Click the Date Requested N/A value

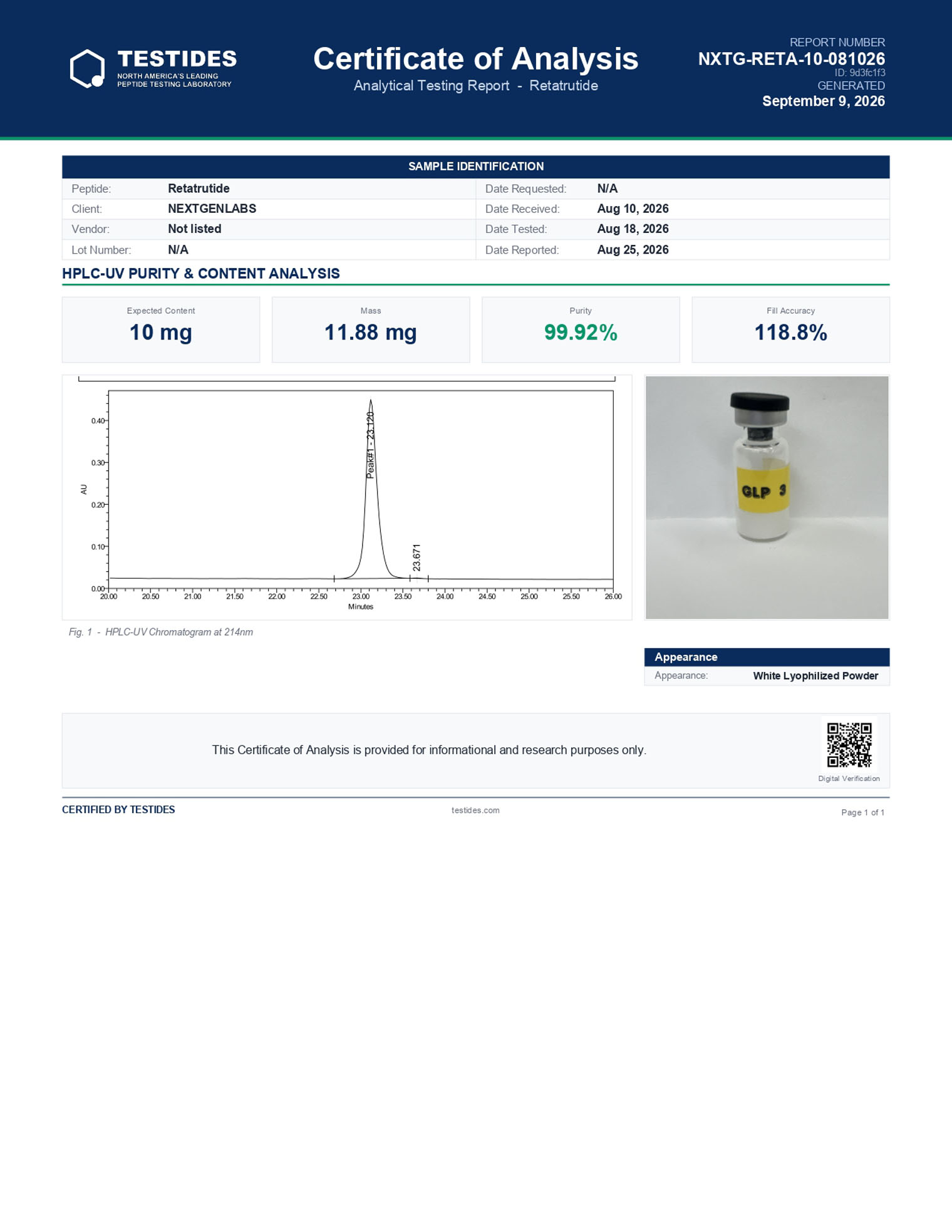tap(607, 189)
